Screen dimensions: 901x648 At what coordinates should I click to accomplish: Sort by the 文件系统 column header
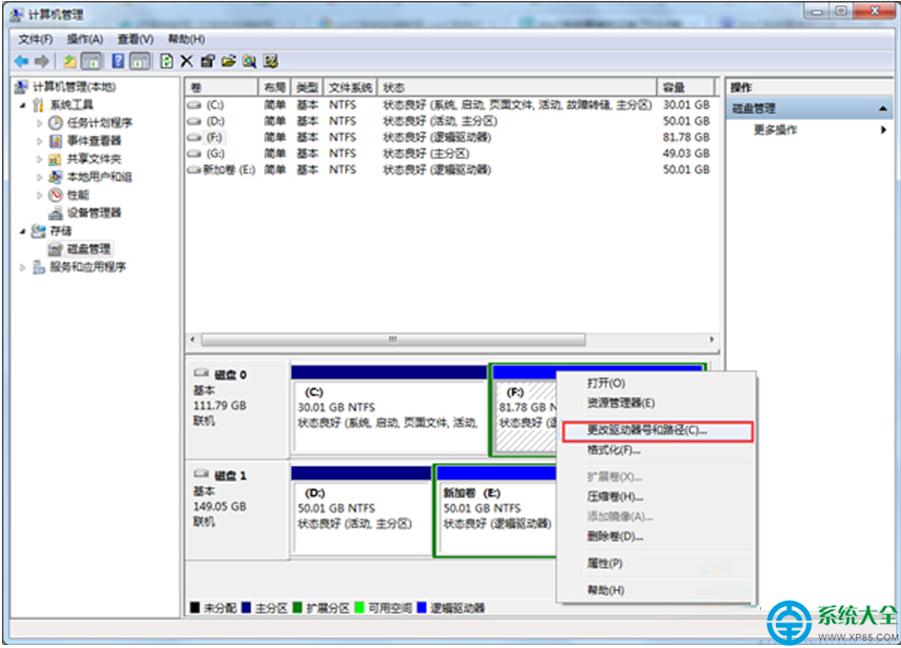pyautogui.click(x=350, y=87)
